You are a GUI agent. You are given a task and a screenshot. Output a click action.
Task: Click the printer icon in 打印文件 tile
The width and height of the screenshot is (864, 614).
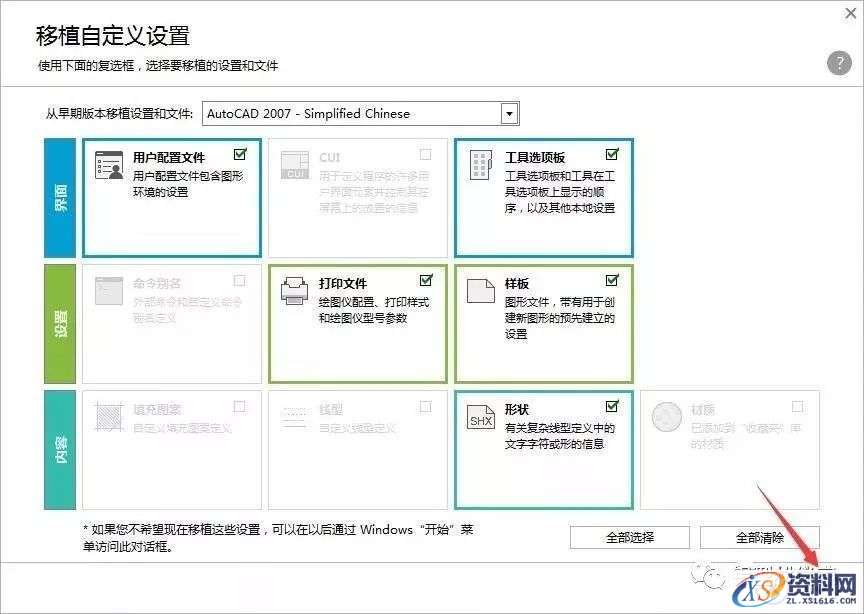click(295, 290)
